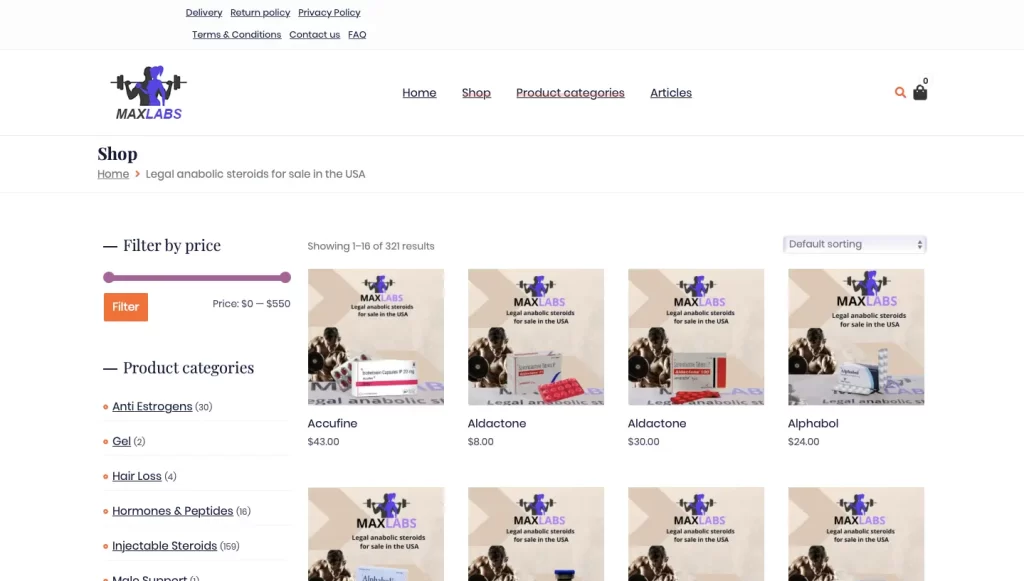Open the $30.00 Aldactone product image
1024x581 pixels.
696,337
